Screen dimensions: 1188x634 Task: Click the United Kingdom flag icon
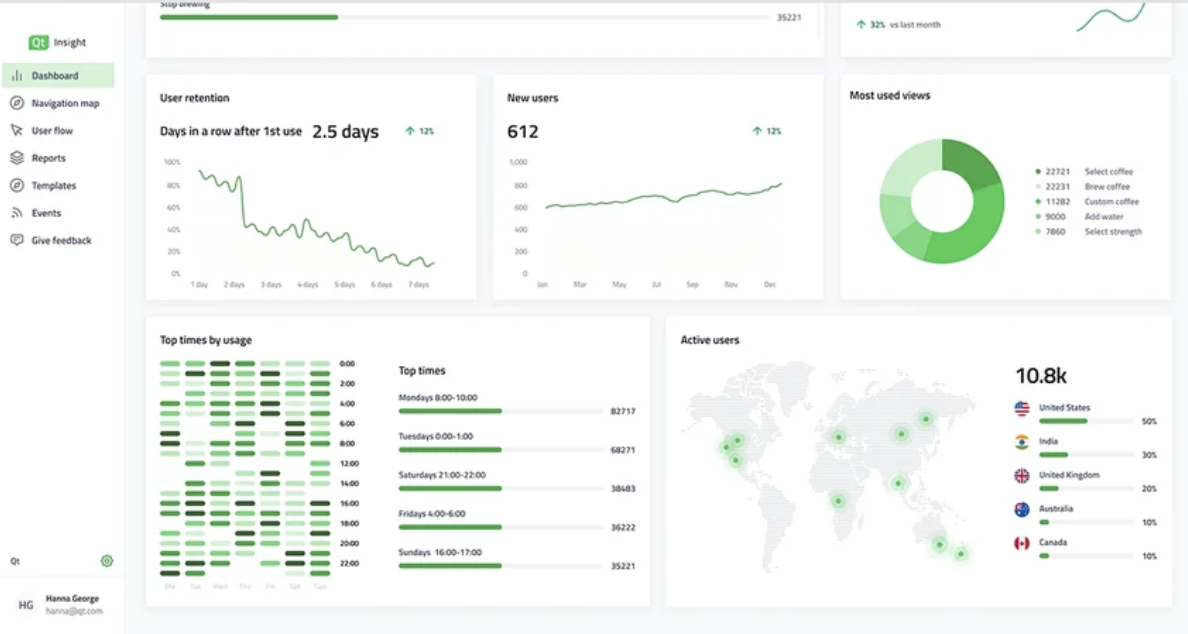click(1022, 476)
